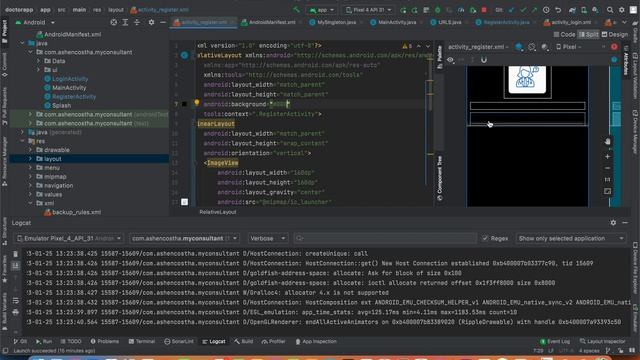Expand the drawable folder

coord(30,150)
